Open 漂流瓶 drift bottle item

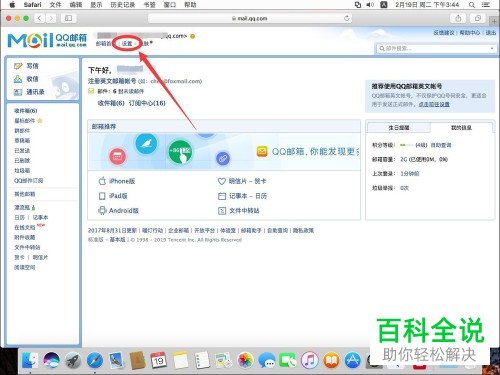[22, 207]
